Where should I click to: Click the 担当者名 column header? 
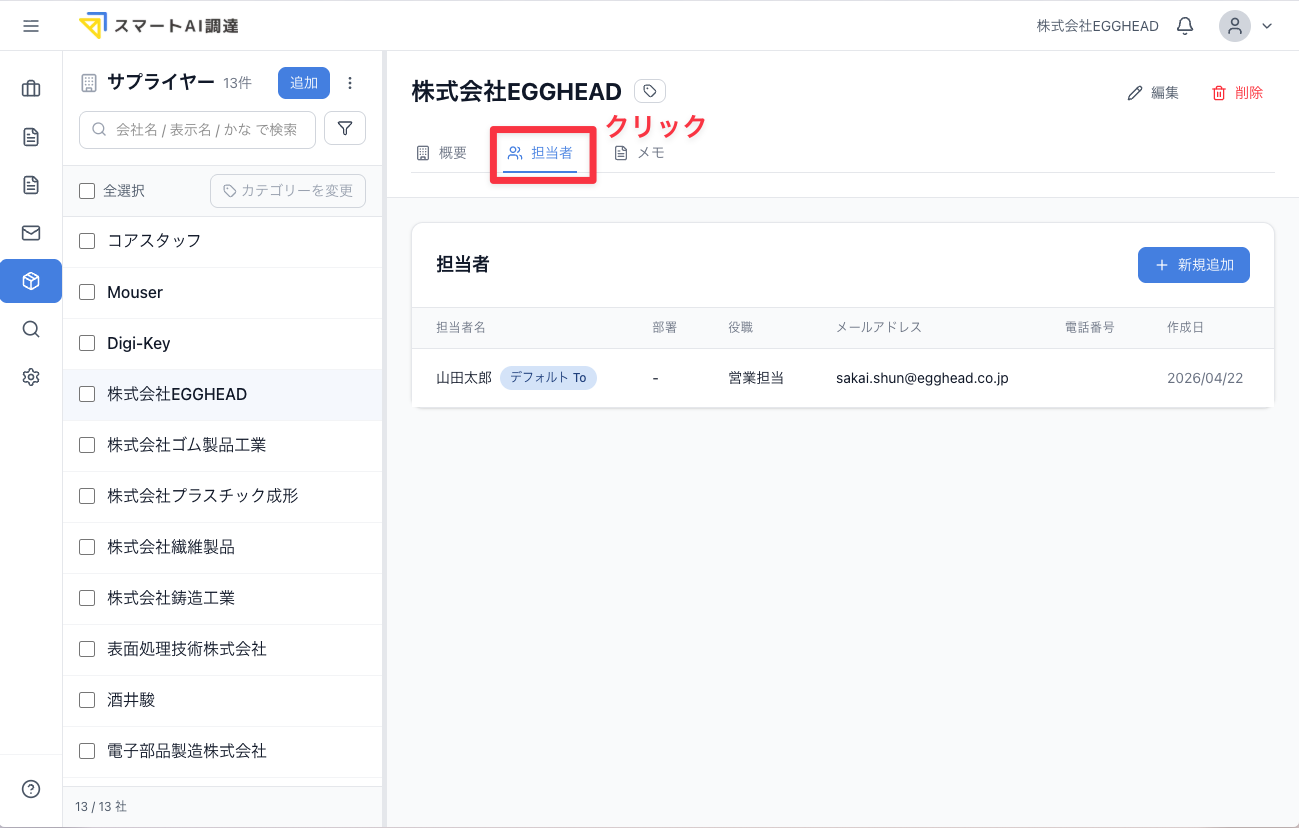point(461,327)
